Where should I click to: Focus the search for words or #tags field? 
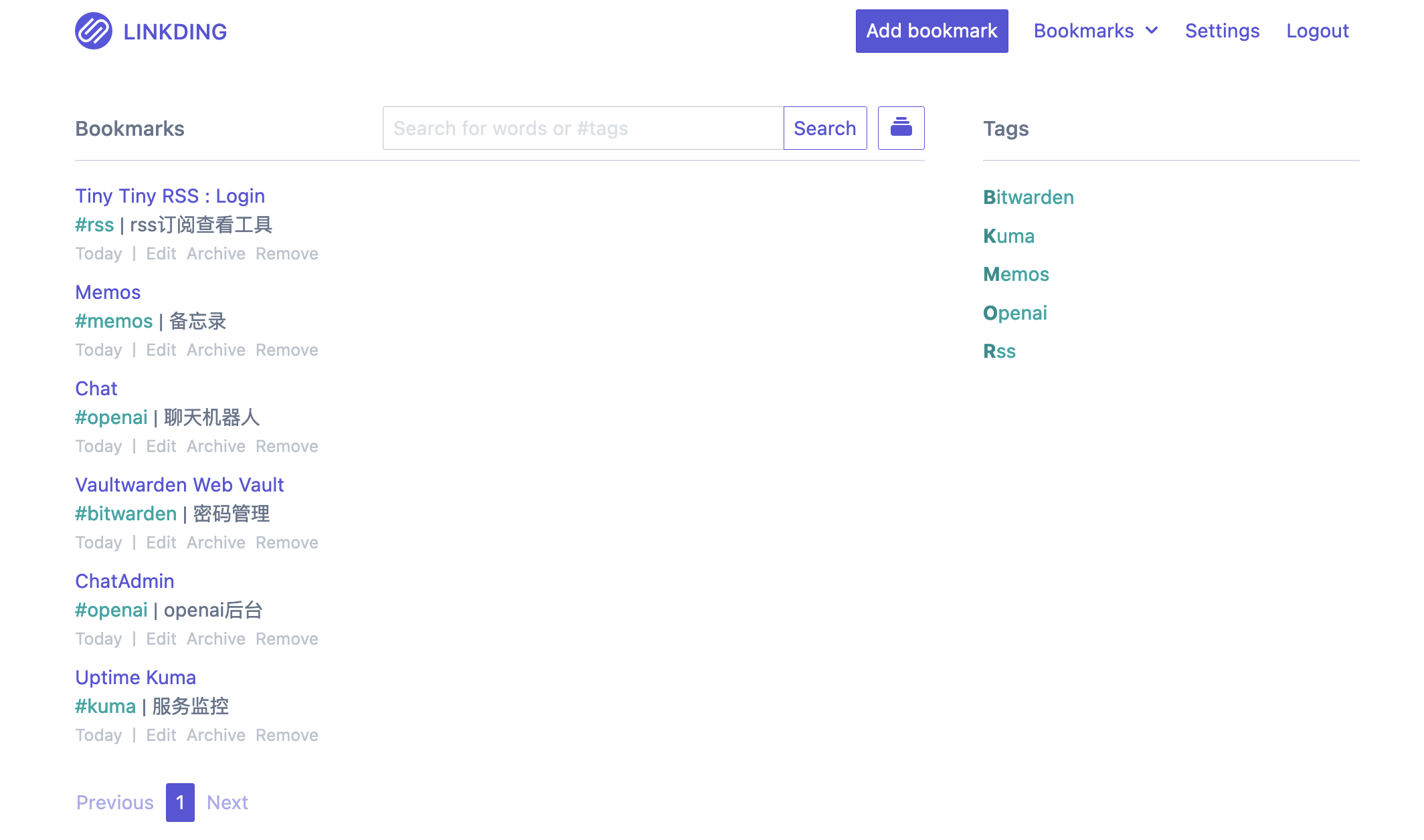583,128
